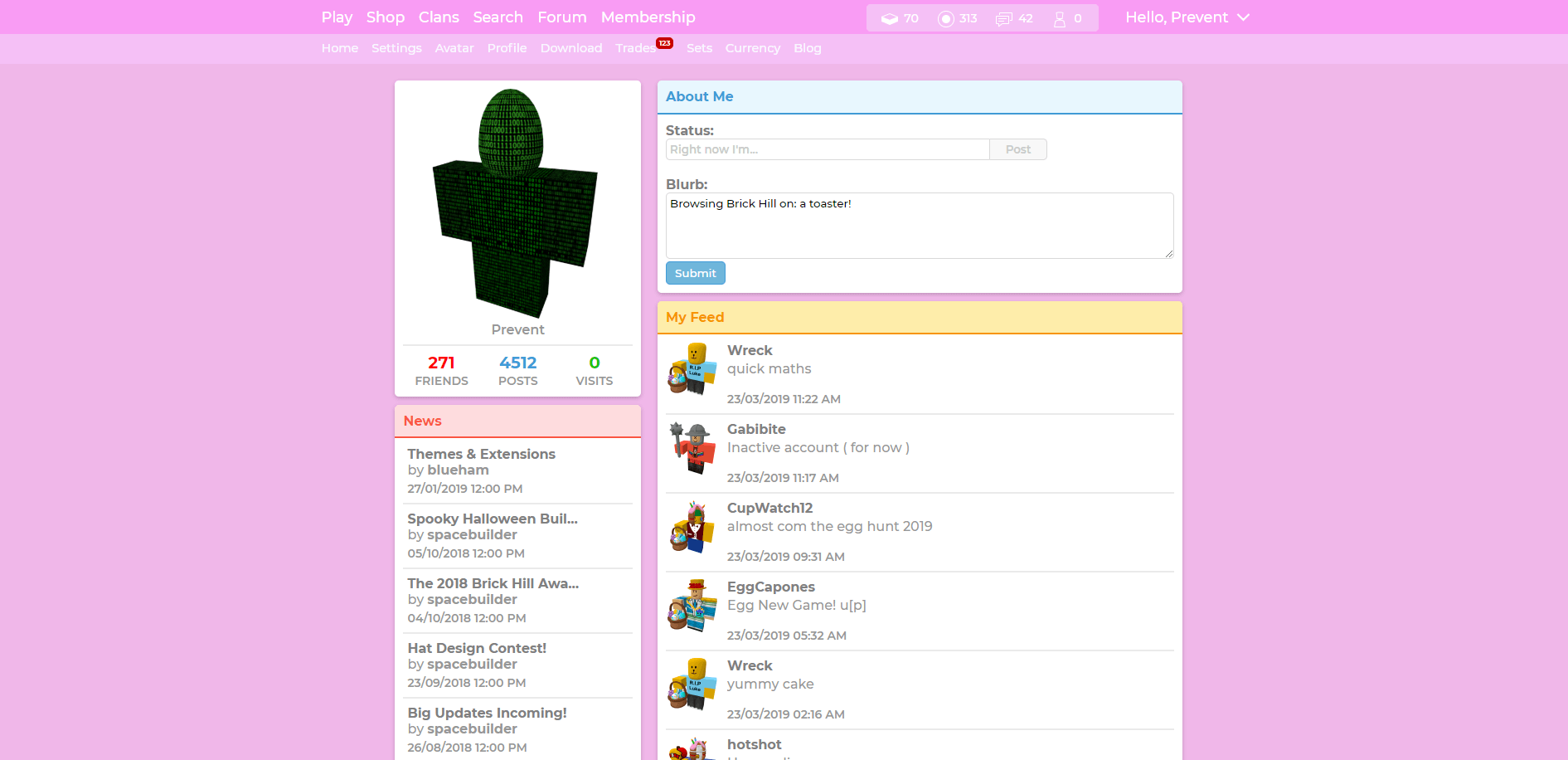Open the Forum menu item
The height and width of the screenshot is (760, 1568).
(x=561, y=17)
